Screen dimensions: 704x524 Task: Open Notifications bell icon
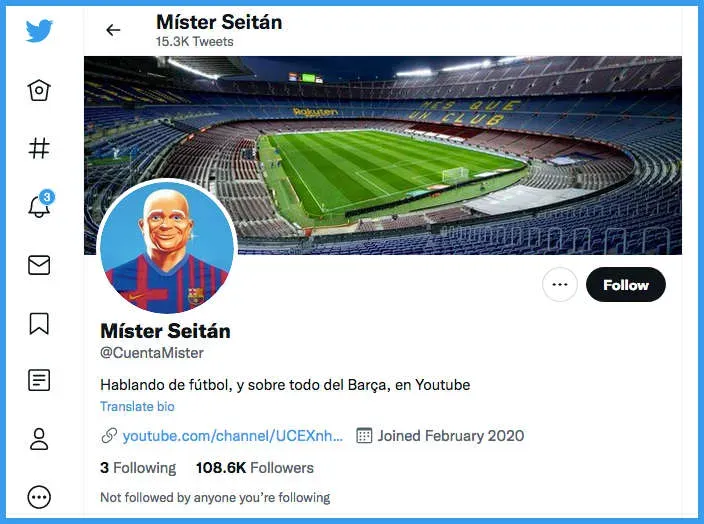(x=39, y=207)
